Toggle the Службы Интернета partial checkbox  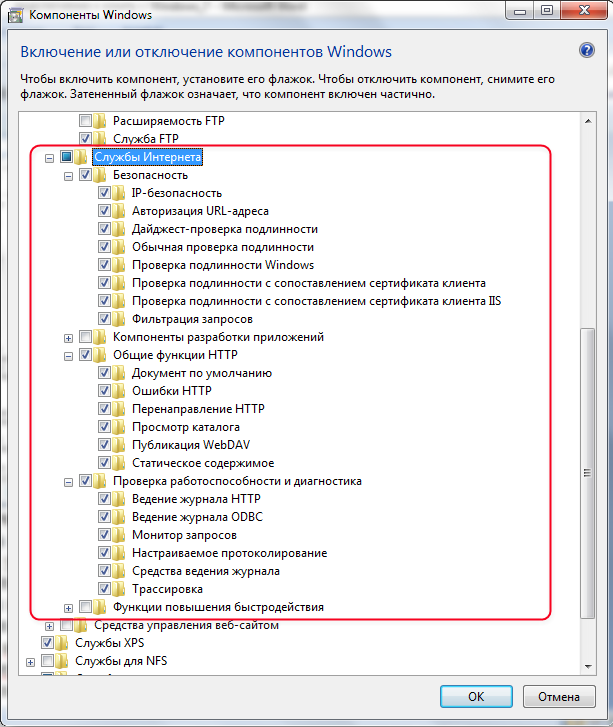click(66, 156)
